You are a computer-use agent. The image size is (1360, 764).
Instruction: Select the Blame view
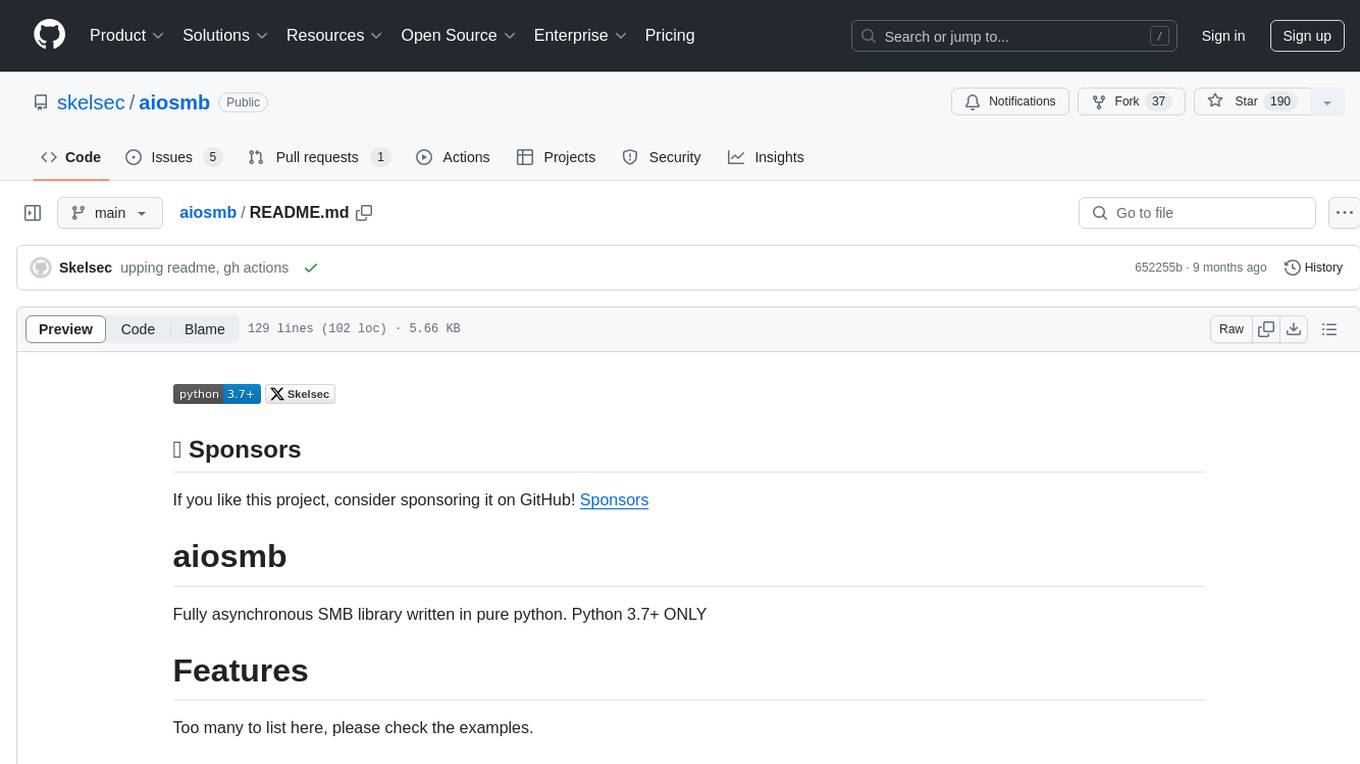205,329
